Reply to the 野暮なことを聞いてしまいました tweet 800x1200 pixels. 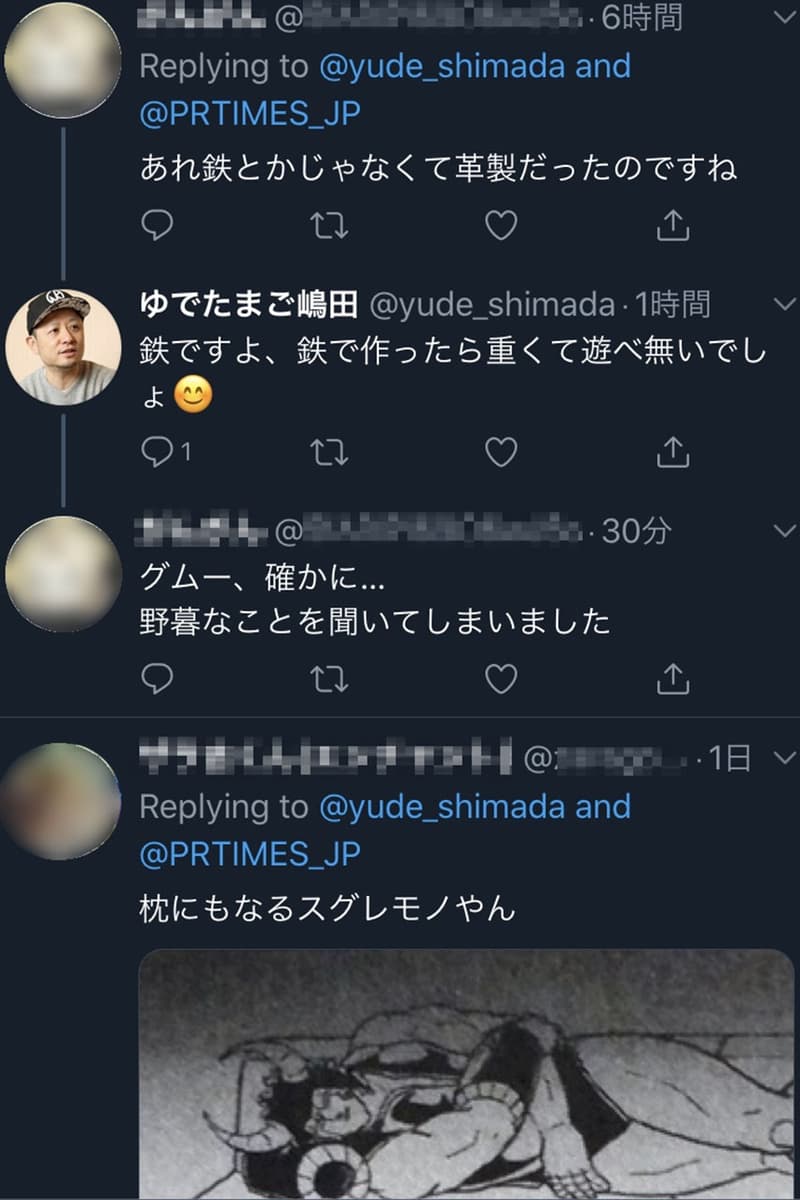click(157, 680)
